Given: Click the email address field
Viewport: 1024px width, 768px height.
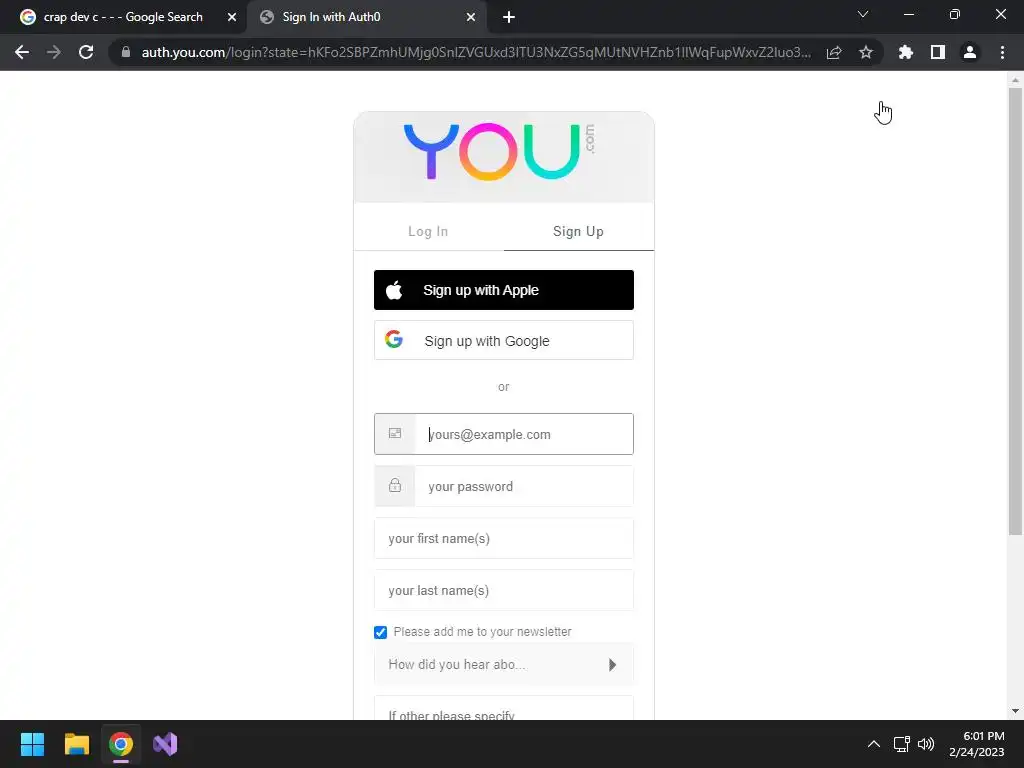Looking at the screenshot, I should coord(504,434).
